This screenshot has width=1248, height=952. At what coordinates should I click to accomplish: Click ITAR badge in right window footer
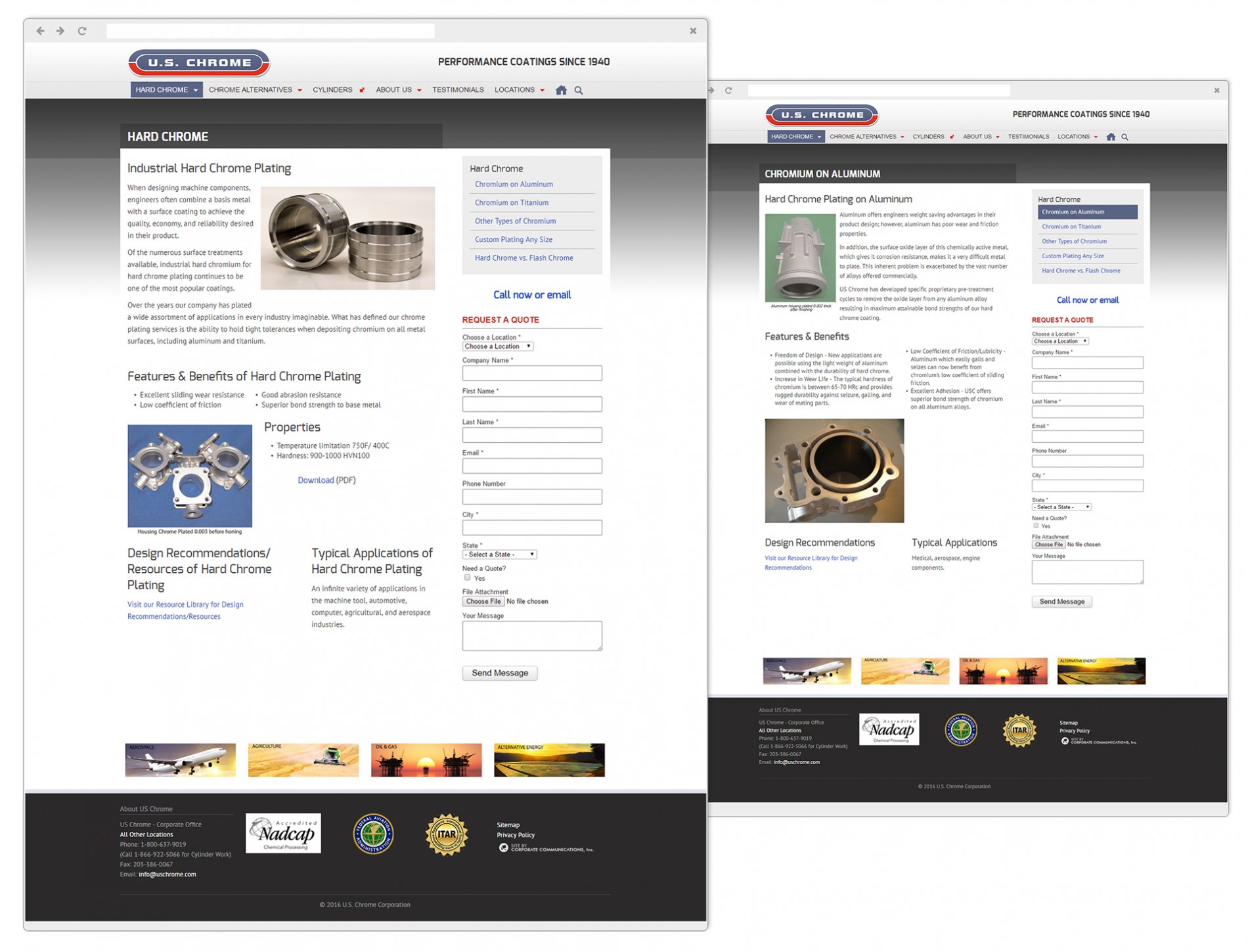coord(1019,730)
